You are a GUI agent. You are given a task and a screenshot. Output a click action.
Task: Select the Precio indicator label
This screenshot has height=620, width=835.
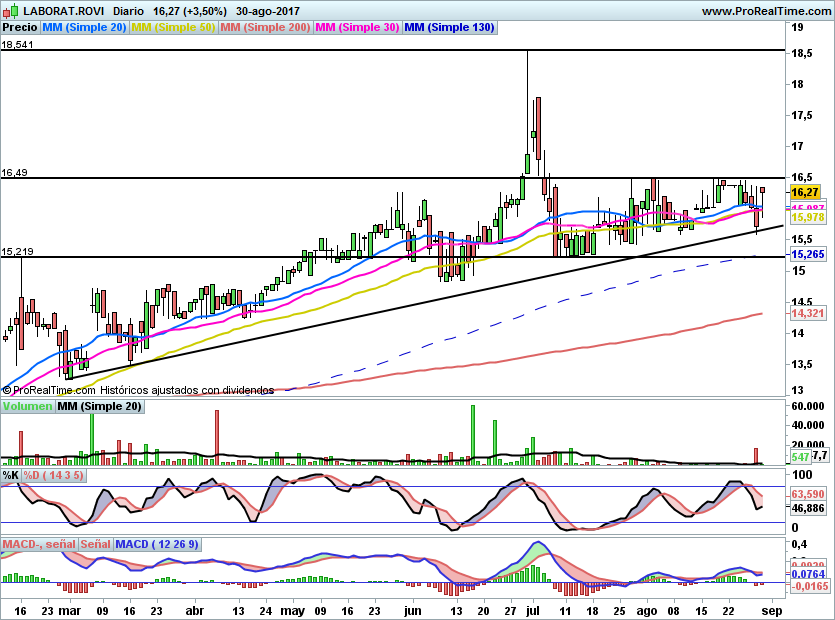pyautogui.click(x=20, y=28)
